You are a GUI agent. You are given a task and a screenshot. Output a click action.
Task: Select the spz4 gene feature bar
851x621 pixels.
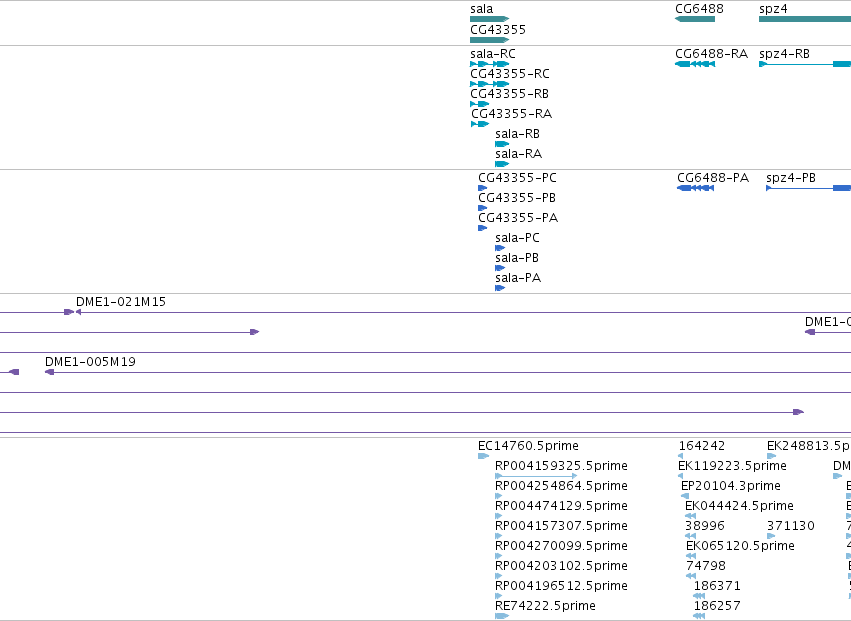[805, 19]
